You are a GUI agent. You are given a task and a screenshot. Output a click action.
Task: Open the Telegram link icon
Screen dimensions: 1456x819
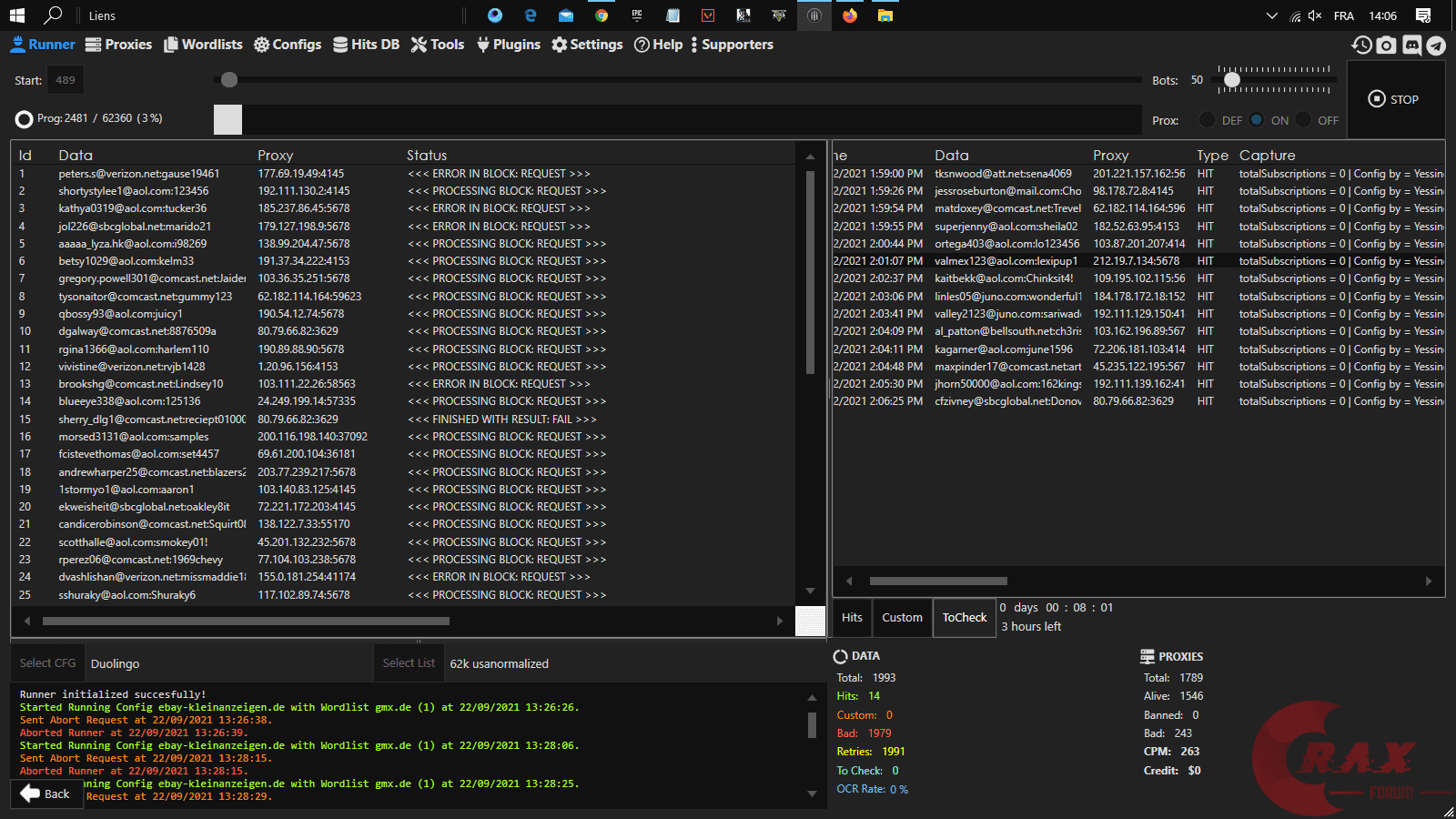click(x=1436, y=45)
